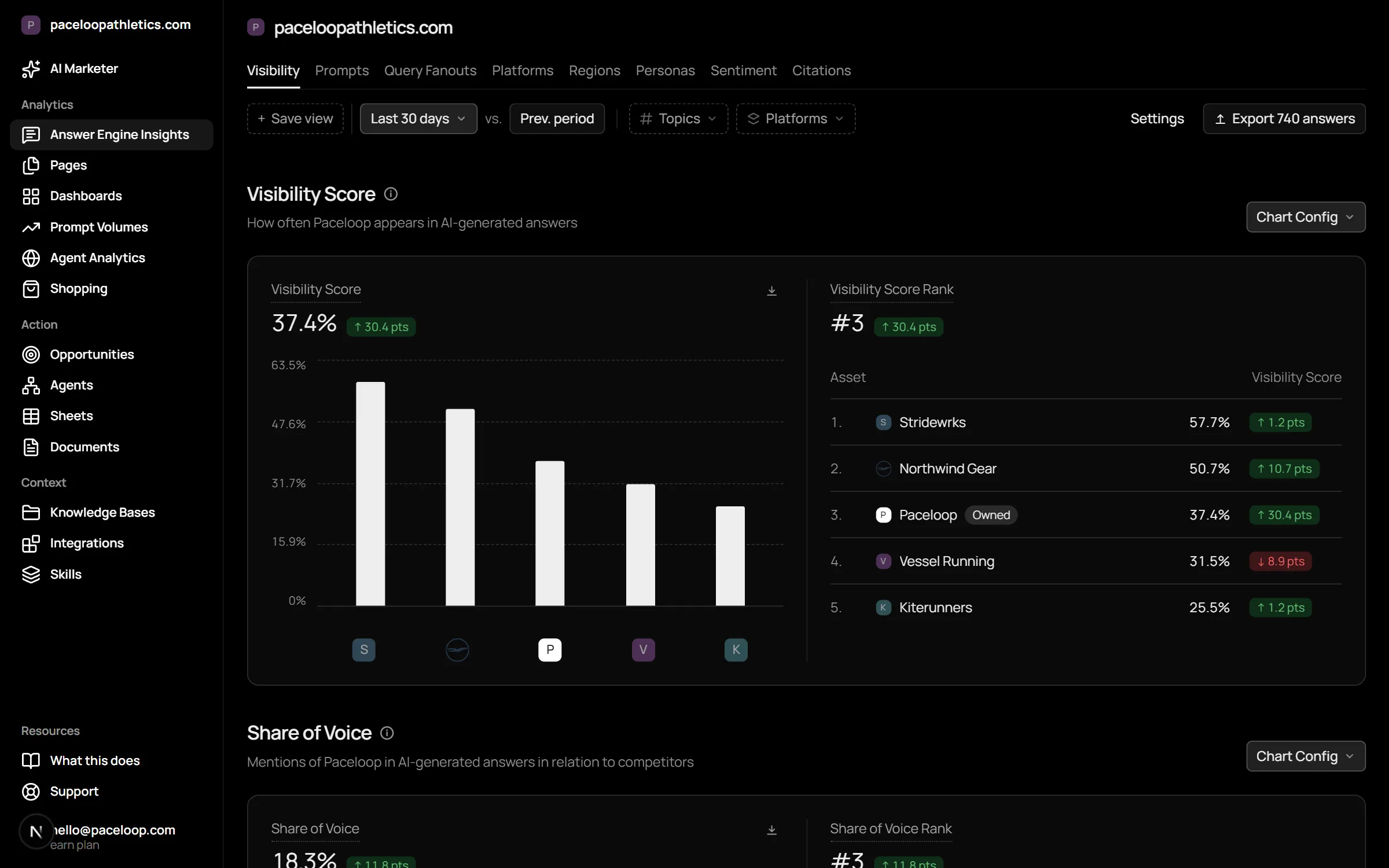Open the Citations tab
Screen dimensions: 1389x868
[821, 71]
